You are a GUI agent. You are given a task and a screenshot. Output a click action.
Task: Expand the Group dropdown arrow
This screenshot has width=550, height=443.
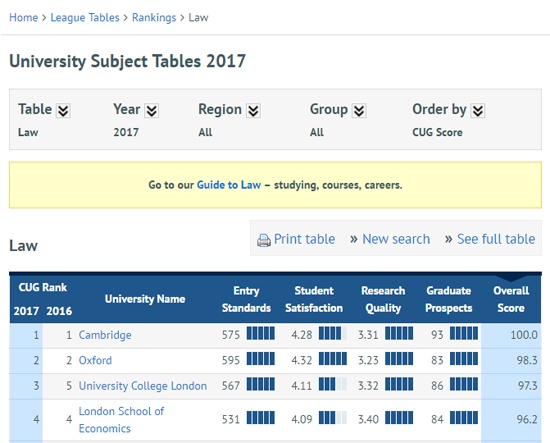click(359, 111)
